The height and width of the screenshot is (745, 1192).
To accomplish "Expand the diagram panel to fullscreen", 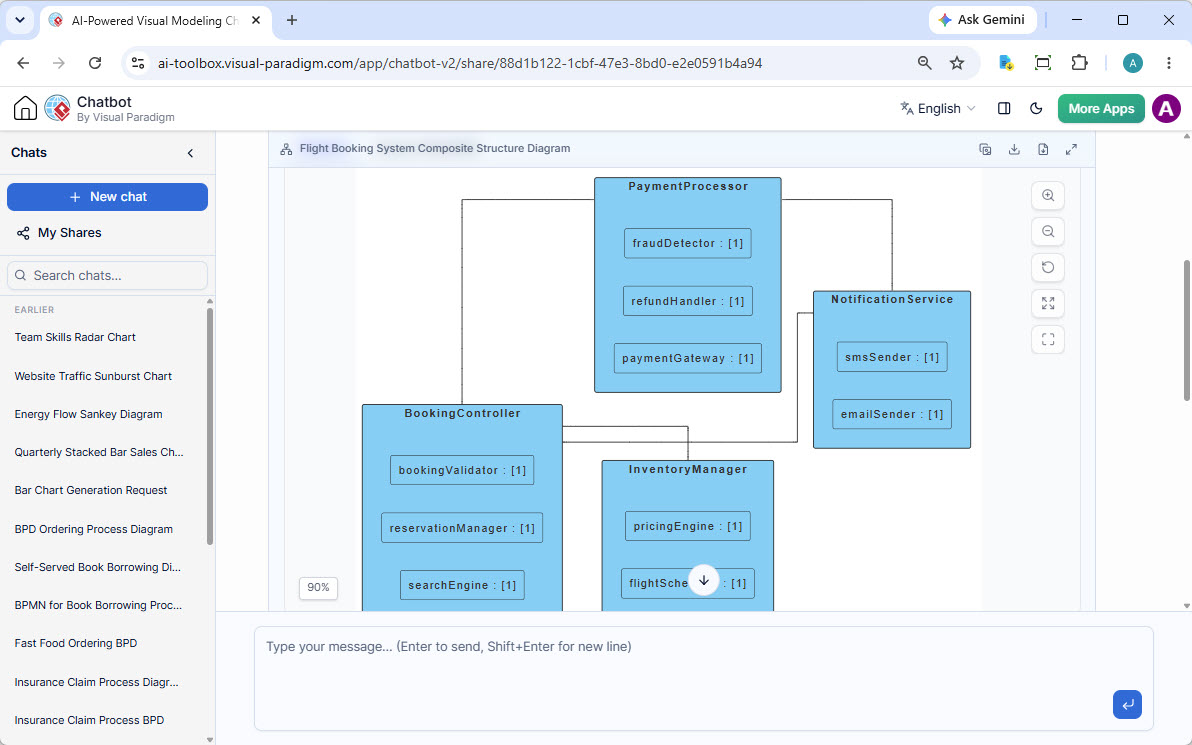I will click(1071, 149).
